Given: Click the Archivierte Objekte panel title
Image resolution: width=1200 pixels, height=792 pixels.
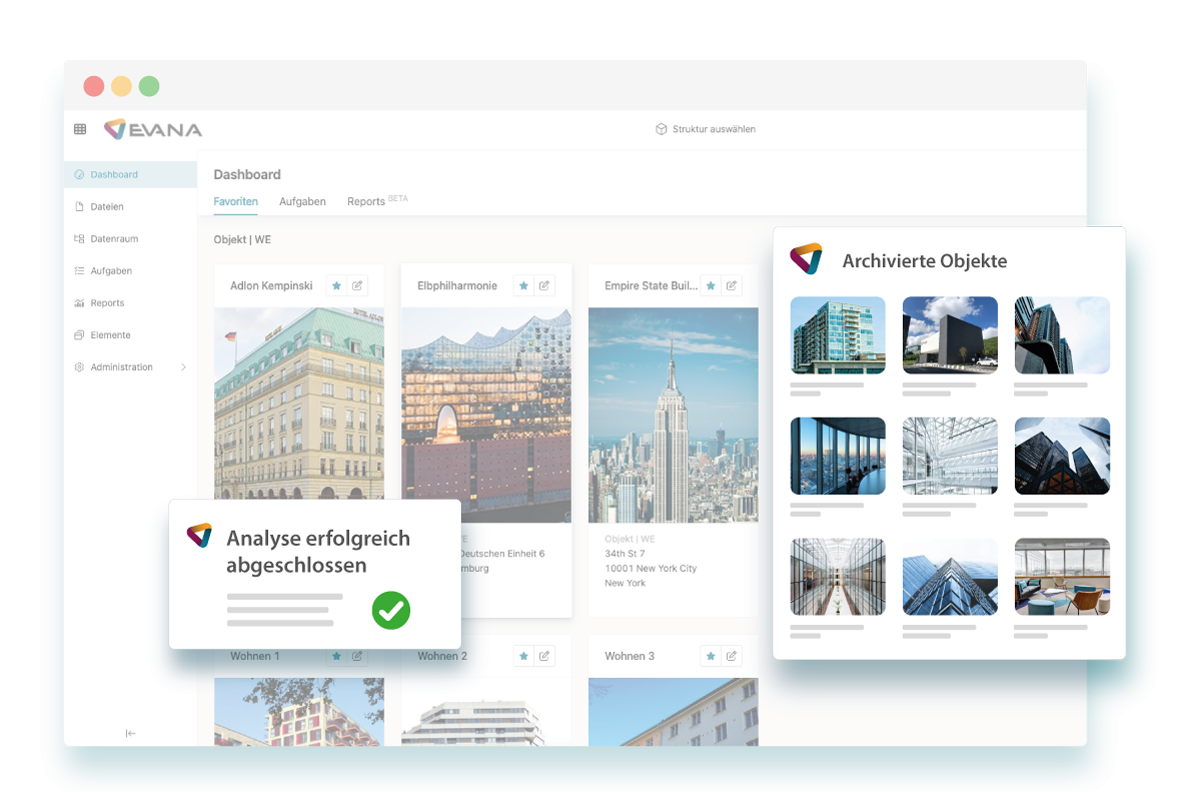Looking at the screenshot, I should coord(924,261).
